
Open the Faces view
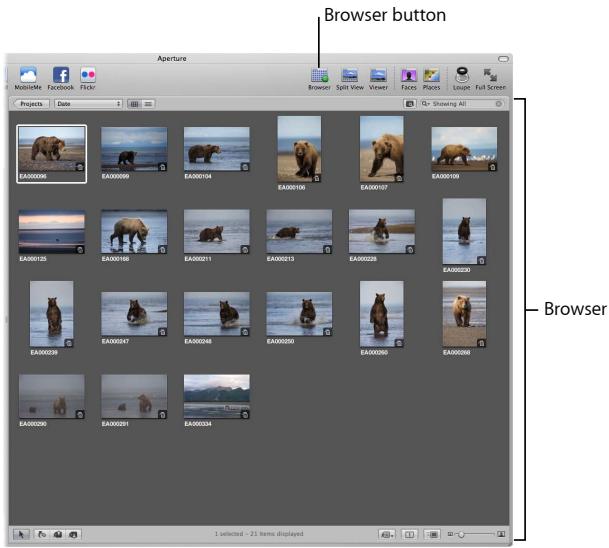tap(409, 79)
